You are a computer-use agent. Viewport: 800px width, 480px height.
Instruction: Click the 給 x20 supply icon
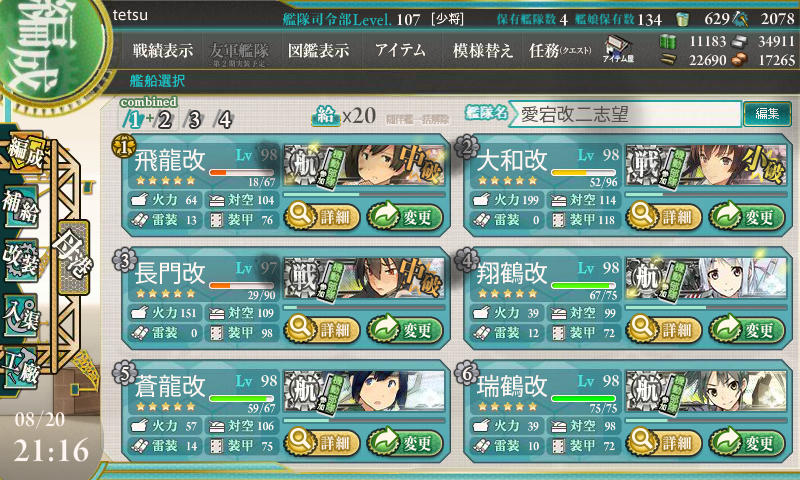[x=344, y=116]
